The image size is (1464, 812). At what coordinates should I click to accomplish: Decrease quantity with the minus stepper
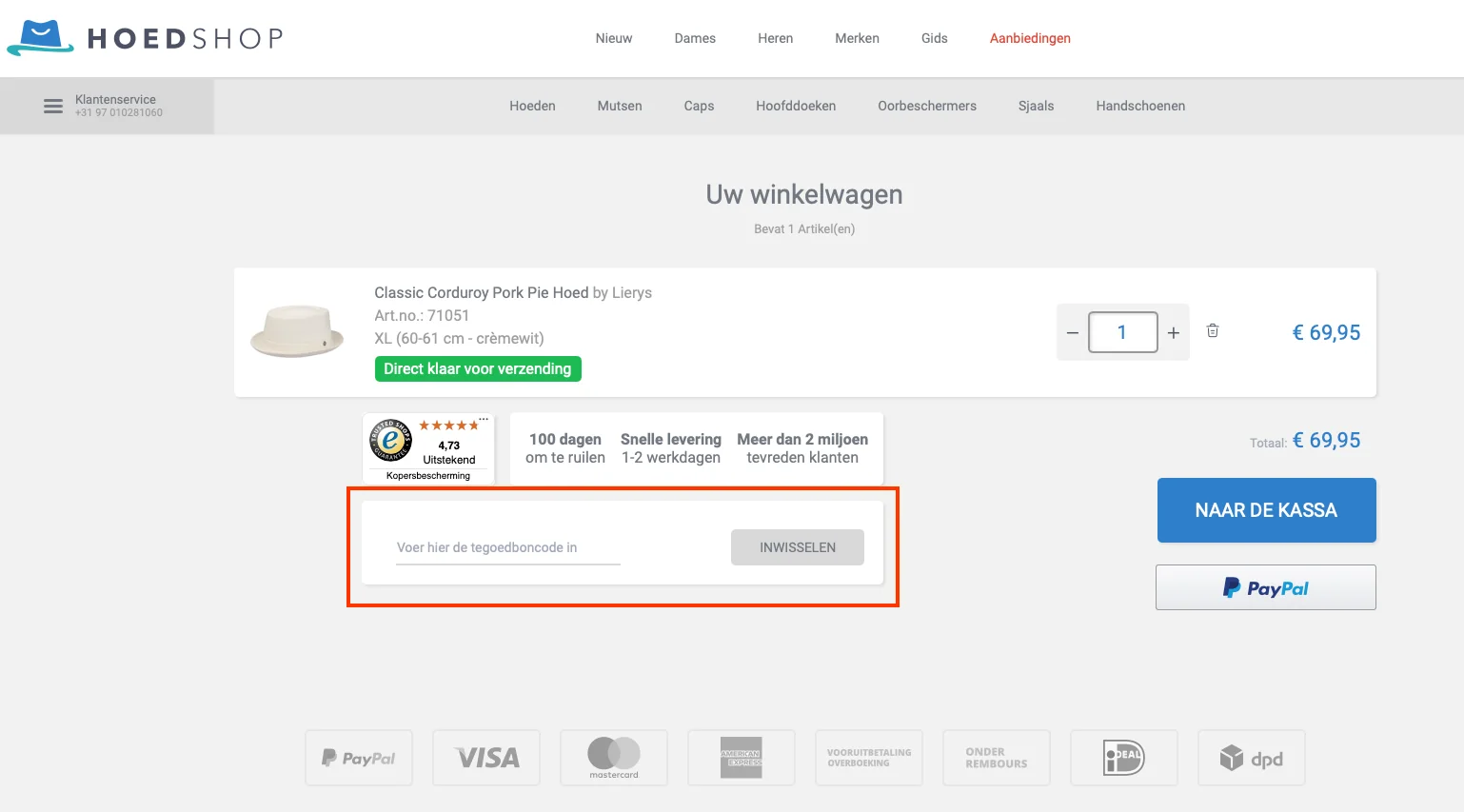coord(1072,331)
